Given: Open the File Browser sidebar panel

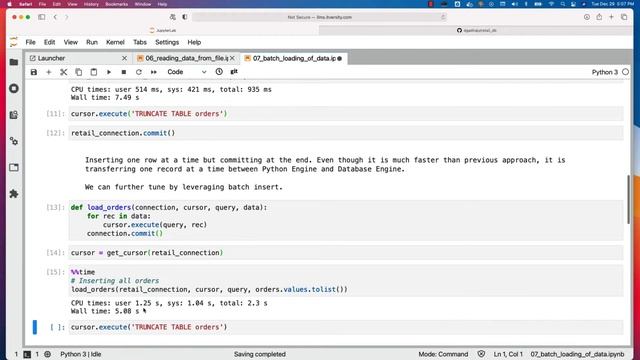Looking at the screenshot, I should tap(14, 62).
